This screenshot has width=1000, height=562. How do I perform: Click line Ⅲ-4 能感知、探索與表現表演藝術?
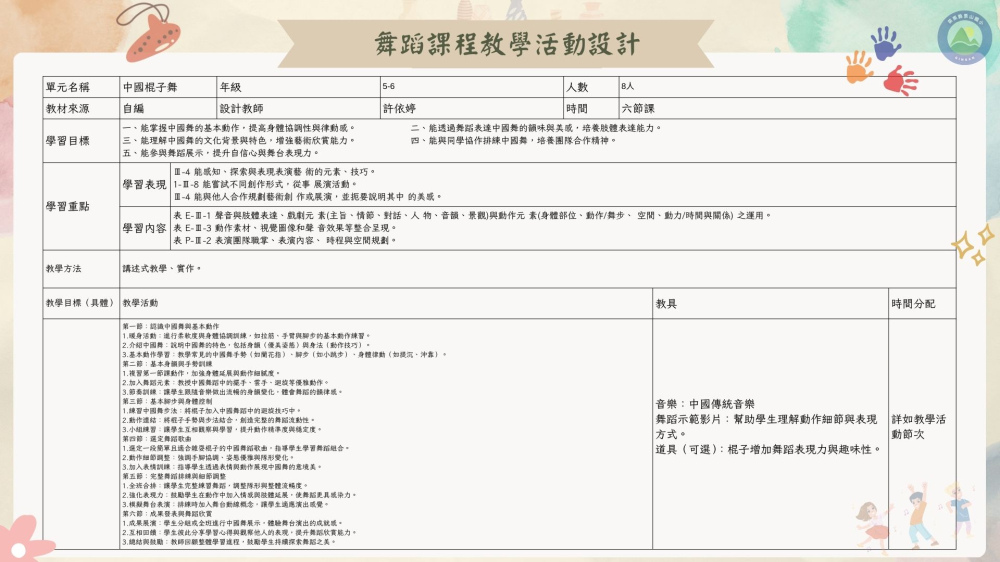pyautogui.click(x=276, y=172)
